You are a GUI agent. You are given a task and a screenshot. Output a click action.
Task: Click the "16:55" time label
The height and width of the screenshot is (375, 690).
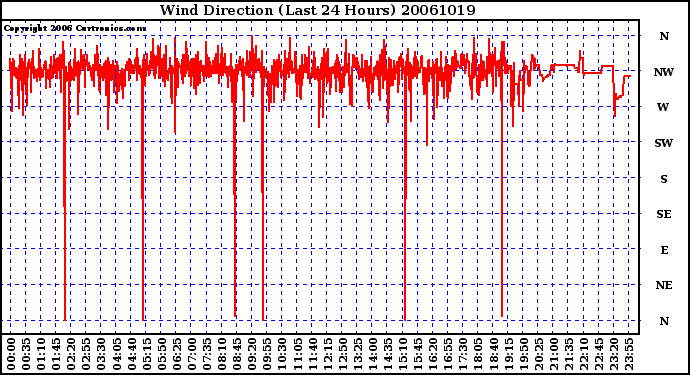pyautogui.click(x=448, y=354)
